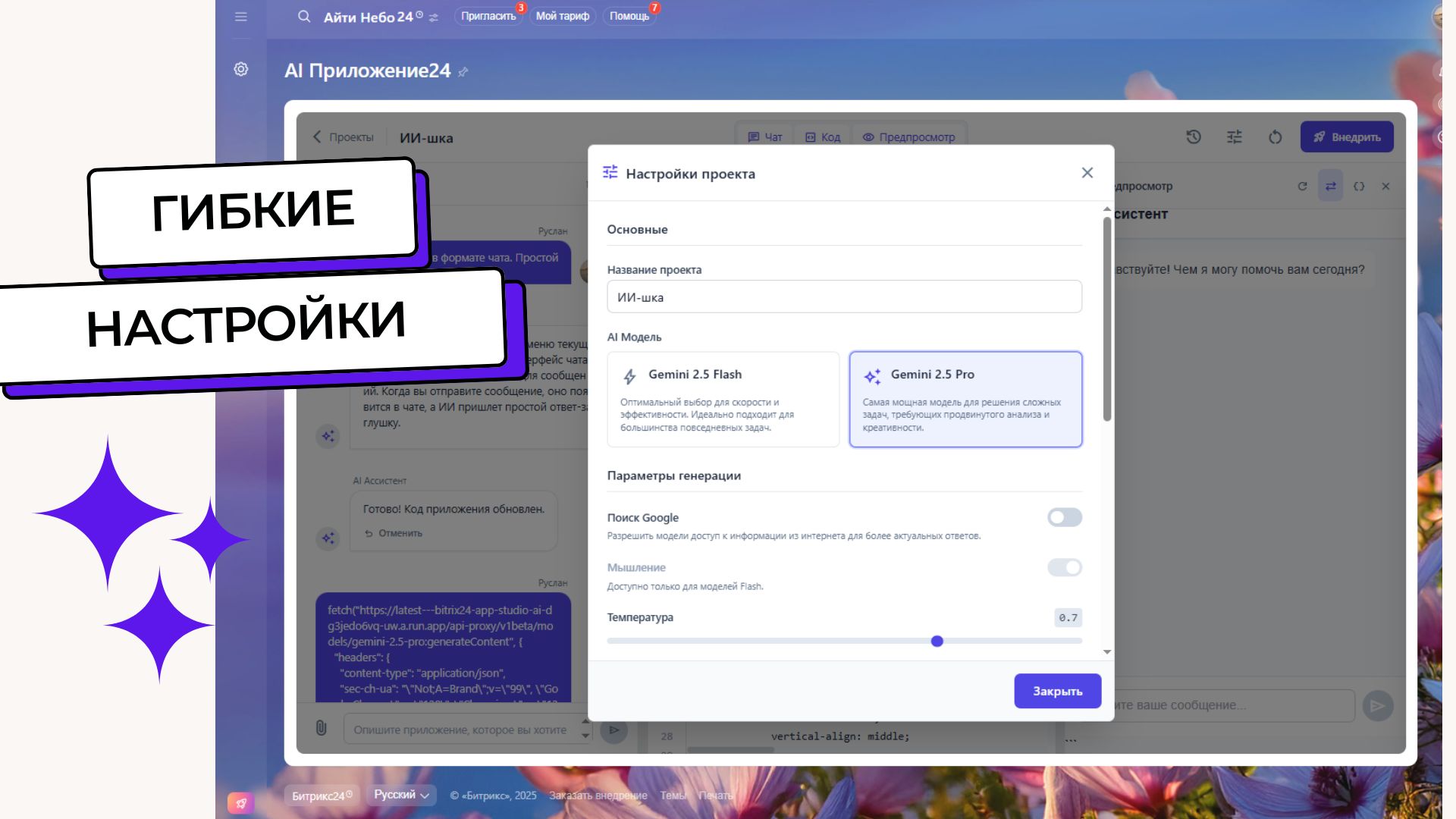Open the Русский language dropdown
1456x819 pixels.
[401, 795]
